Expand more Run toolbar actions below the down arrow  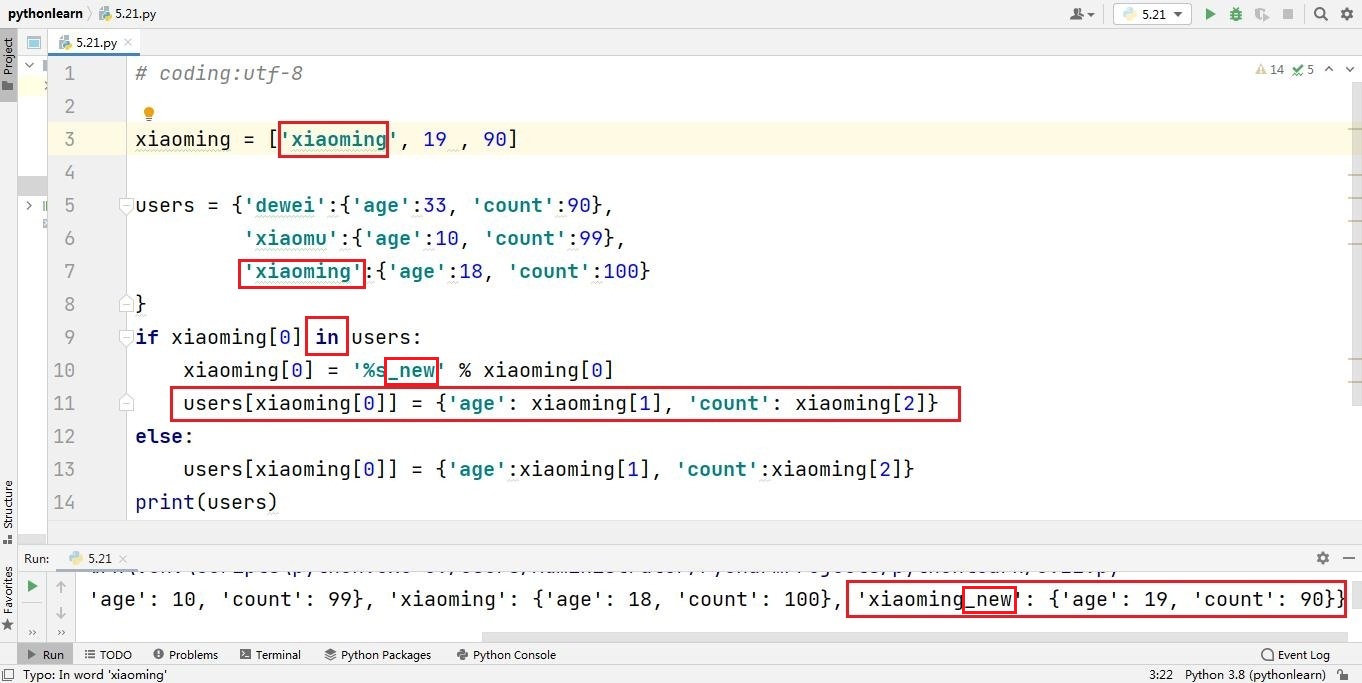[61, 632]
